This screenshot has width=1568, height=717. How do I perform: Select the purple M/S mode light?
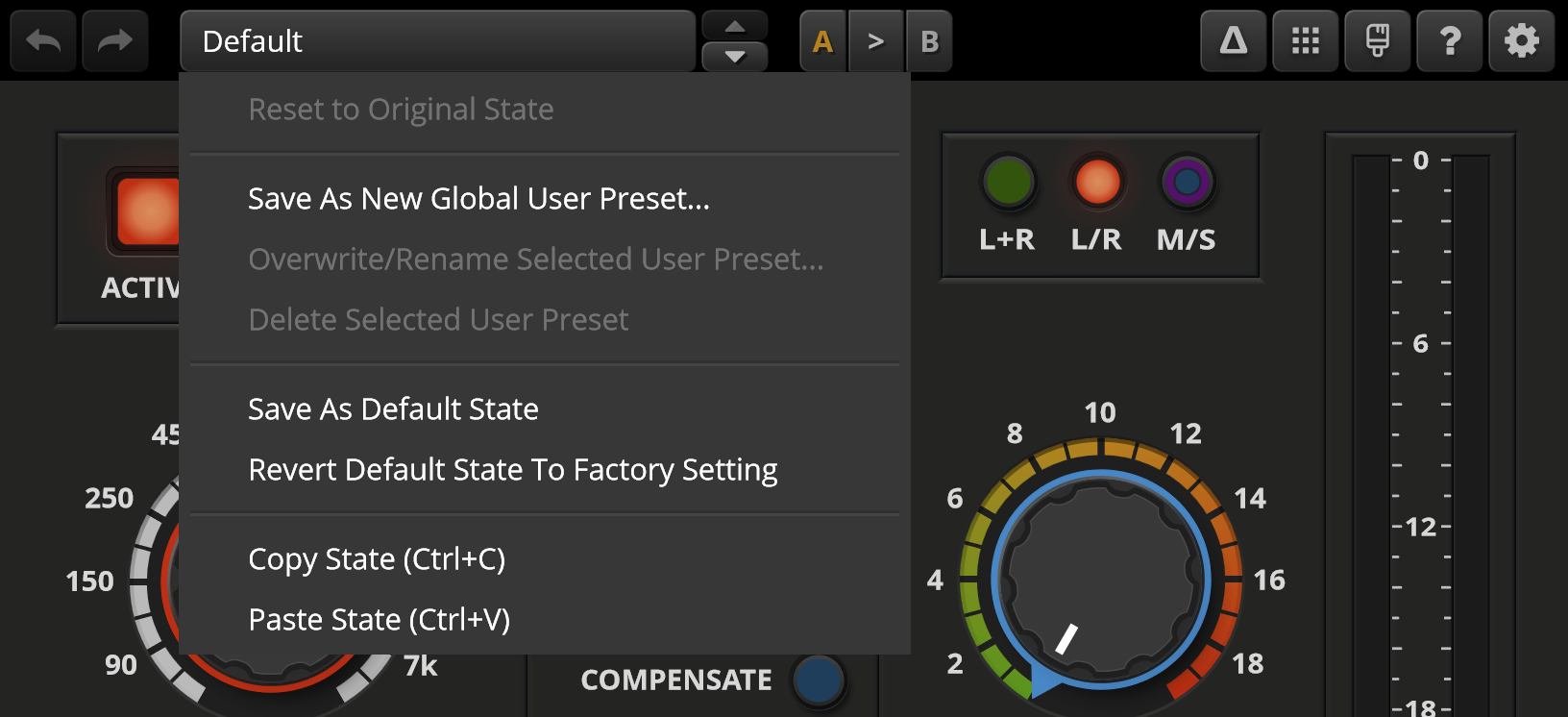pos(1187,182)
